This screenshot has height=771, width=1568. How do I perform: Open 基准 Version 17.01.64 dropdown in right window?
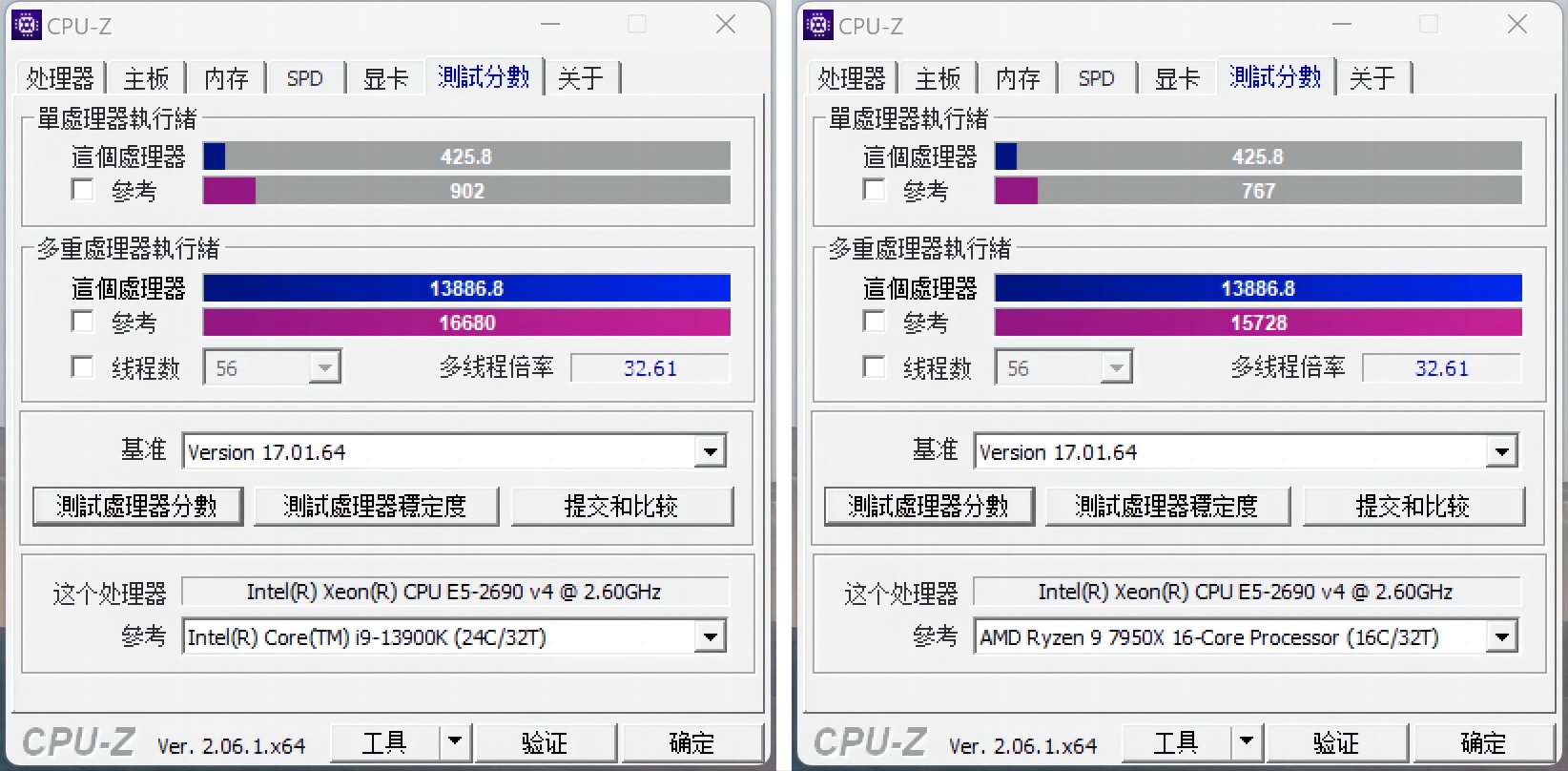[x=1501, y=451]
